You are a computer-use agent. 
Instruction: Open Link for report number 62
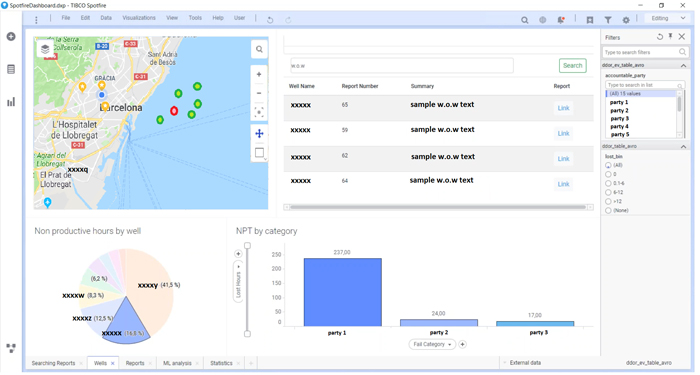[563, 159]
